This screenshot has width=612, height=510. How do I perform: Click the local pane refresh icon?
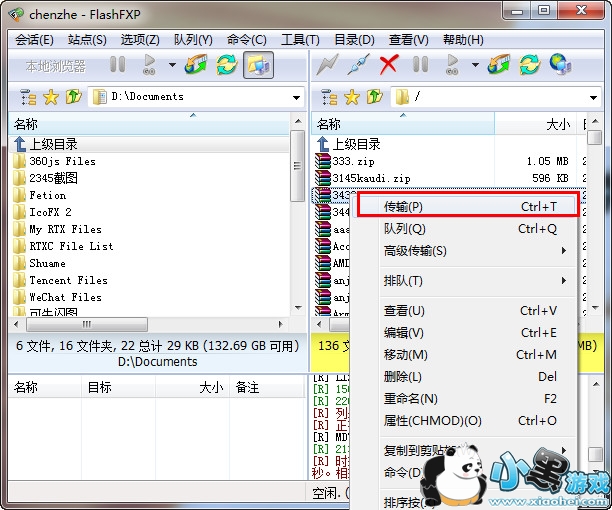point(227,64)
